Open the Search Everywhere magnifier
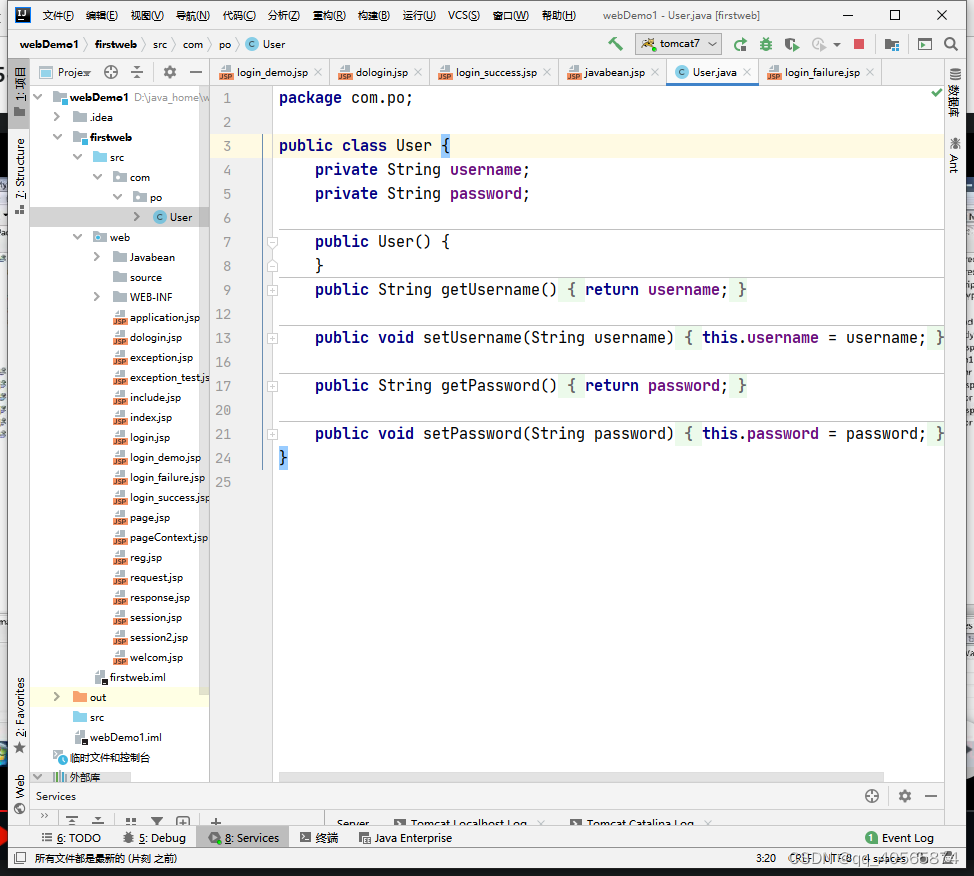Screen dimensions: 974x876 pyautogui.click(x=951, y=44)
